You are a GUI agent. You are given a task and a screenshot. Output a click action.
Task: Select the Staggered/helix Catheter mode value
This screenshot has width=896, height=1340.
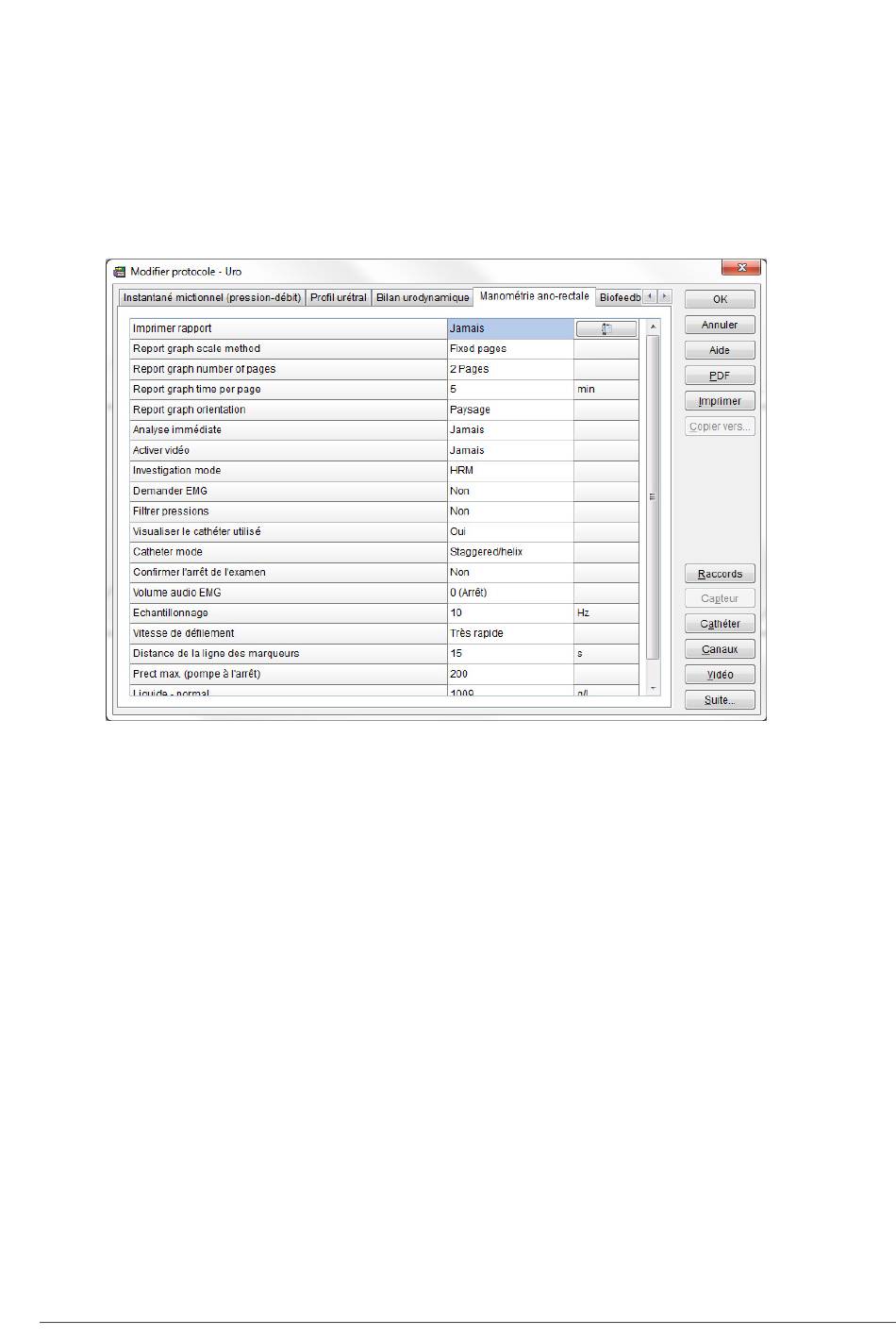click(x=510, y=552)
